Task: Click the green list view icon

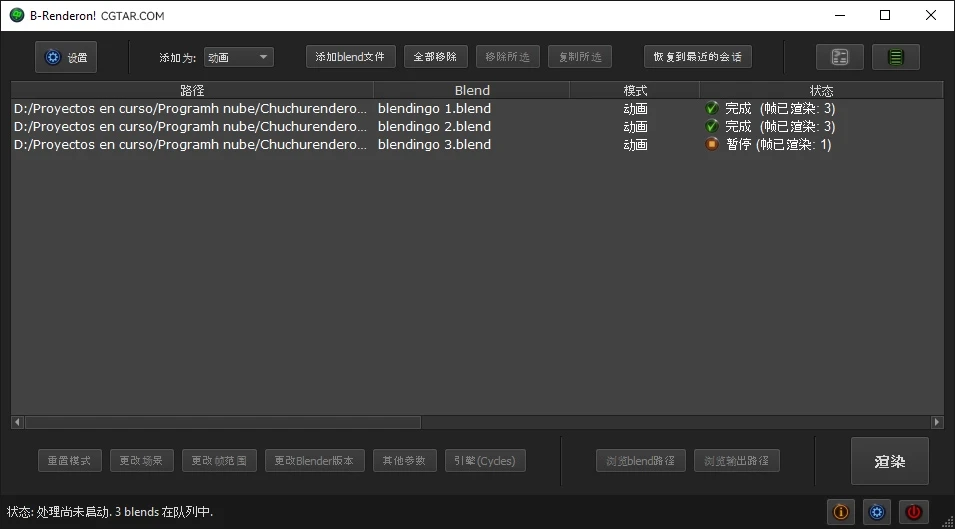Action: [895, 57]
